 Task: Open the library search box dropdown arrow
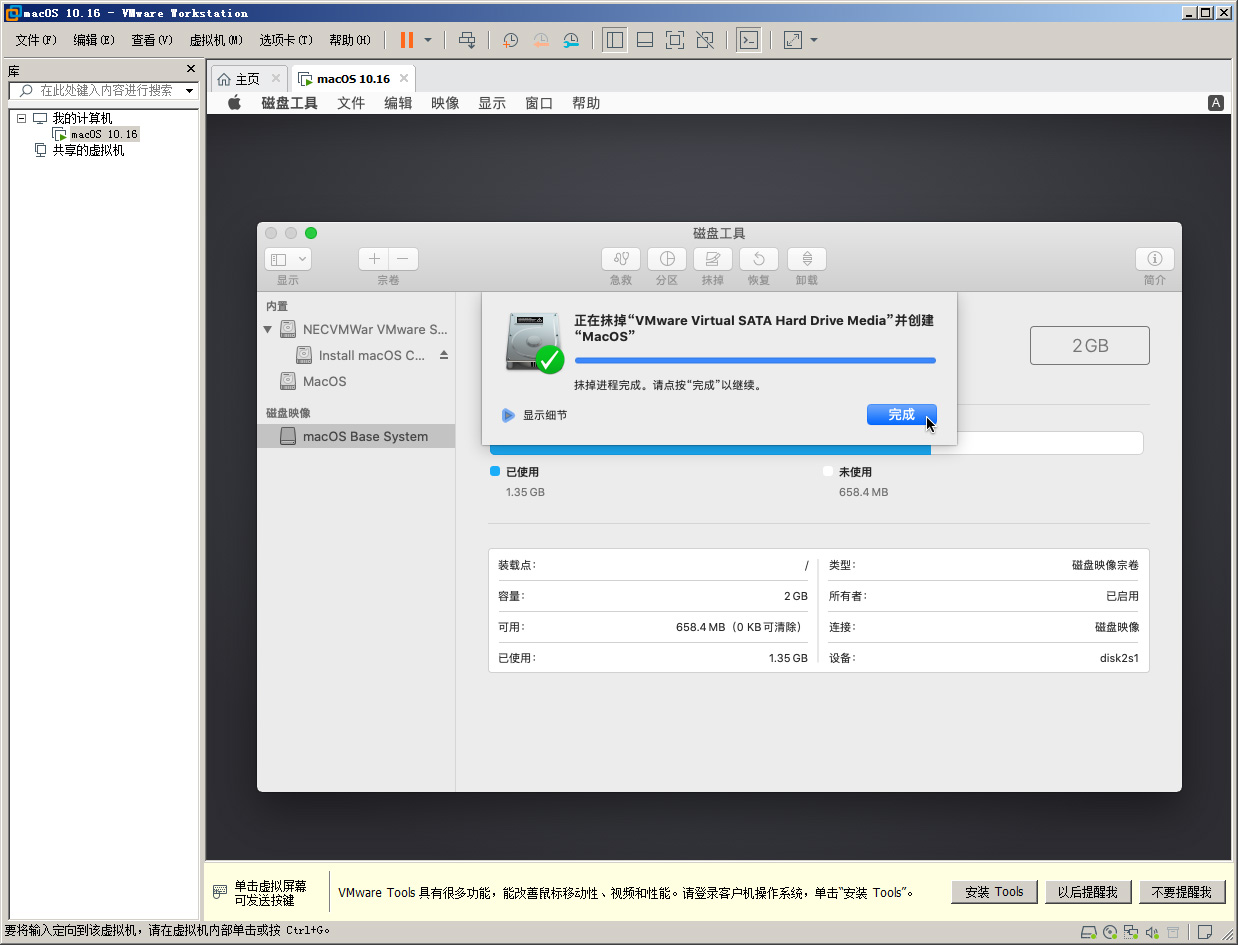[x=190, y=90]
